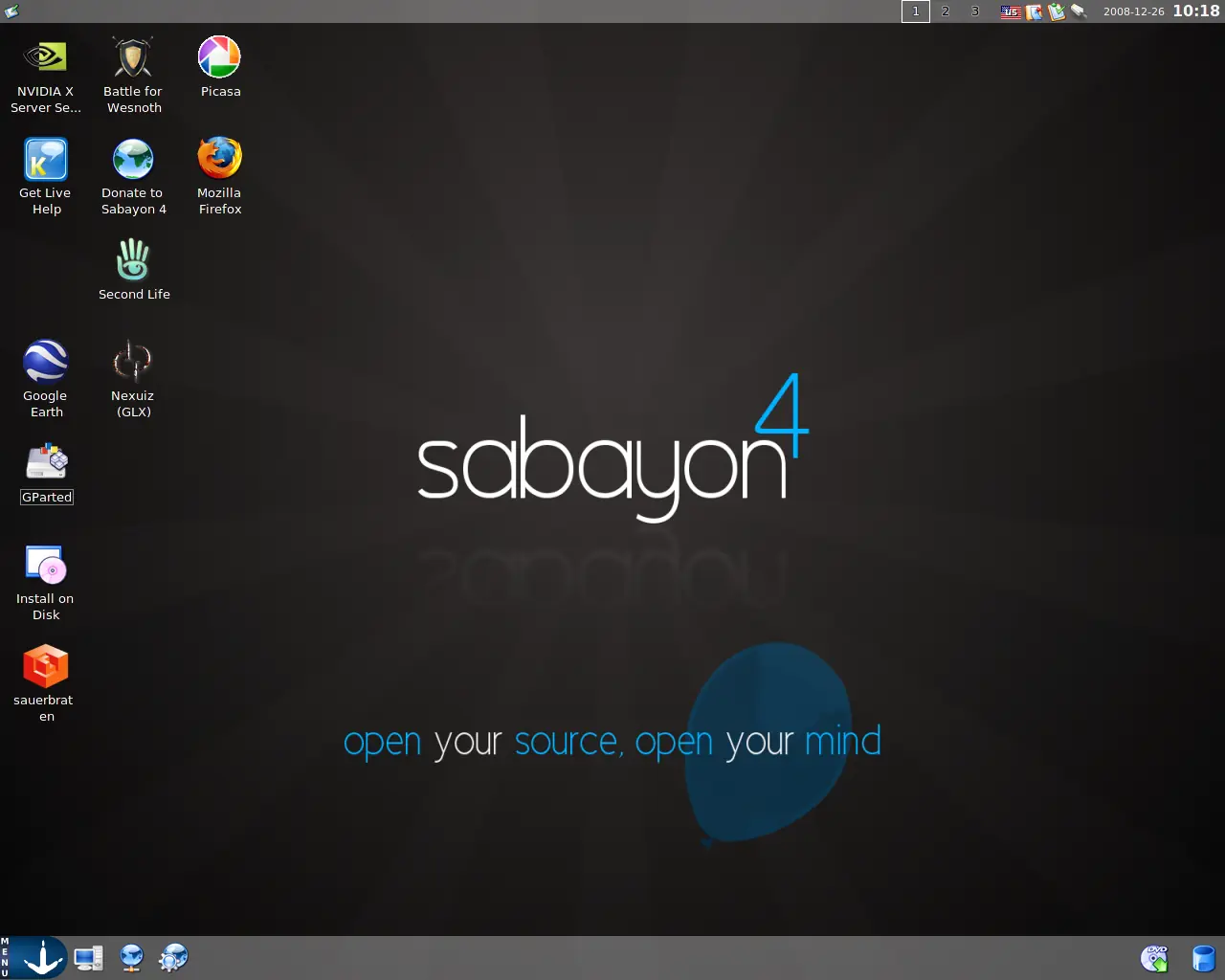
Task: Click the network plug icon in the system tray
Action: 1079,11
